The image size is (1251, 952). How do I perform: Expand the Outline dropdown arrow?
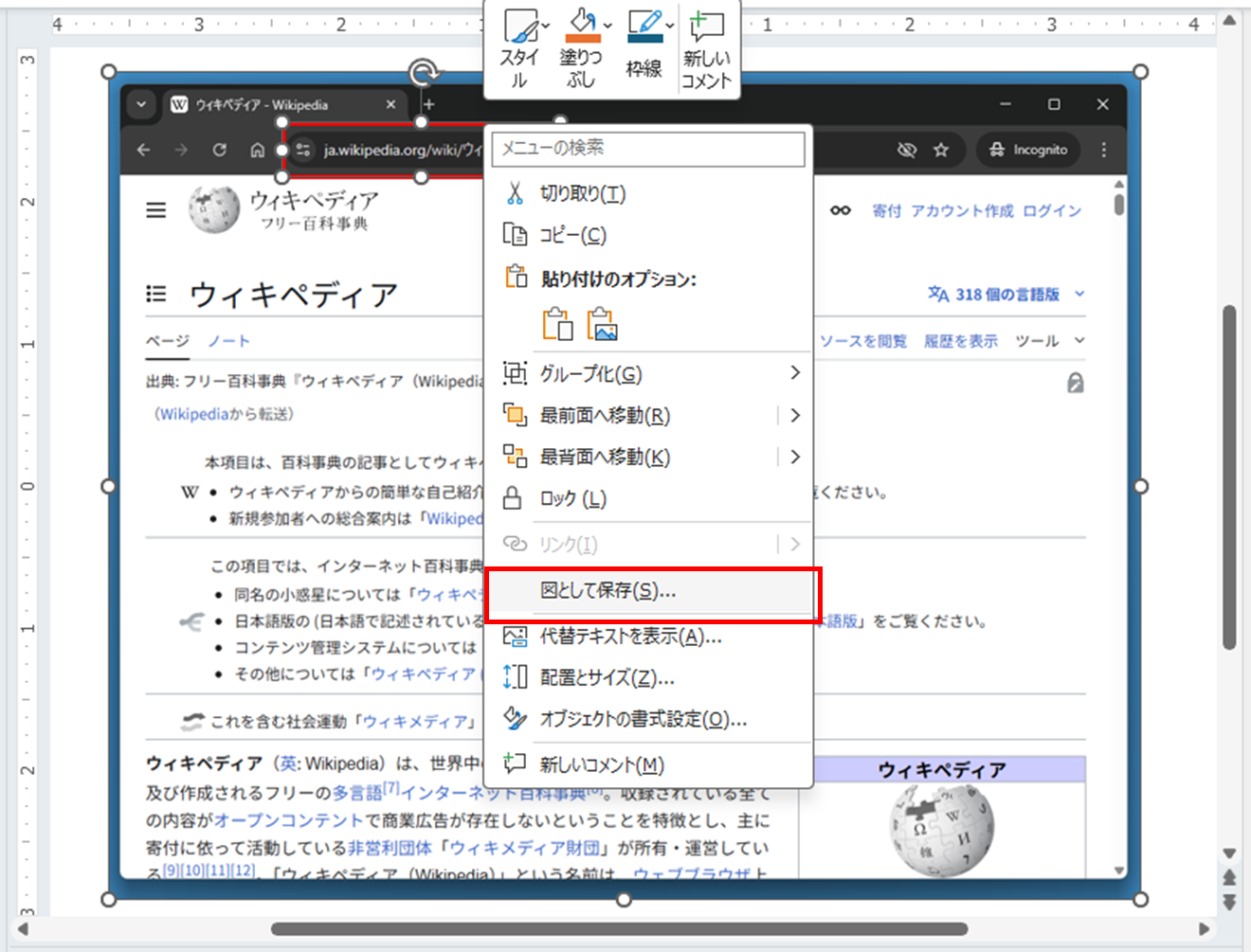670,26
